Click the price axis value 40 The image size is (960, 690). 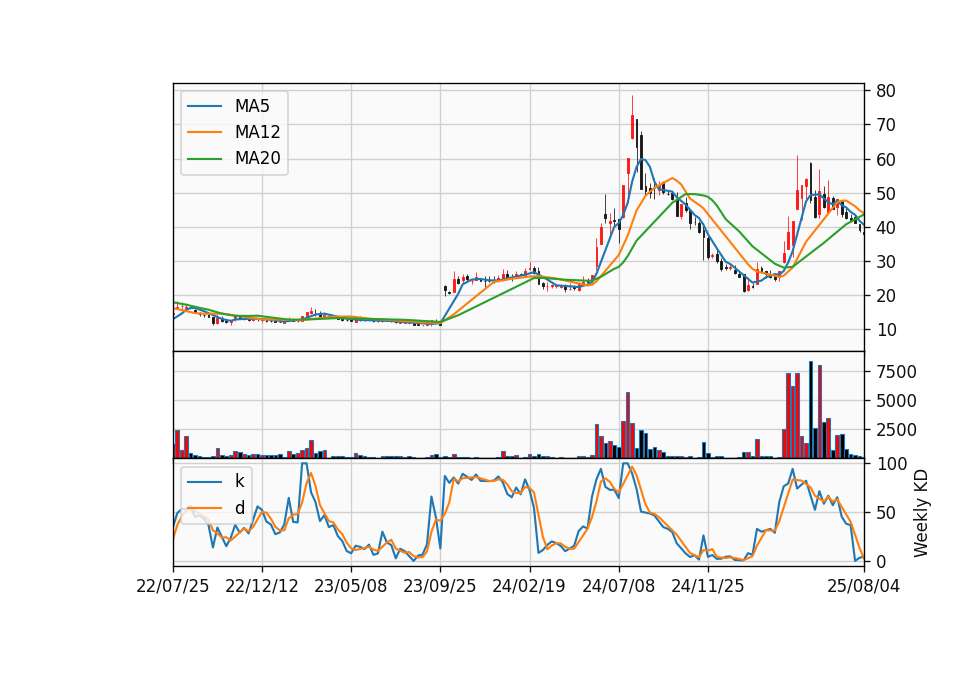coord(886,228)
